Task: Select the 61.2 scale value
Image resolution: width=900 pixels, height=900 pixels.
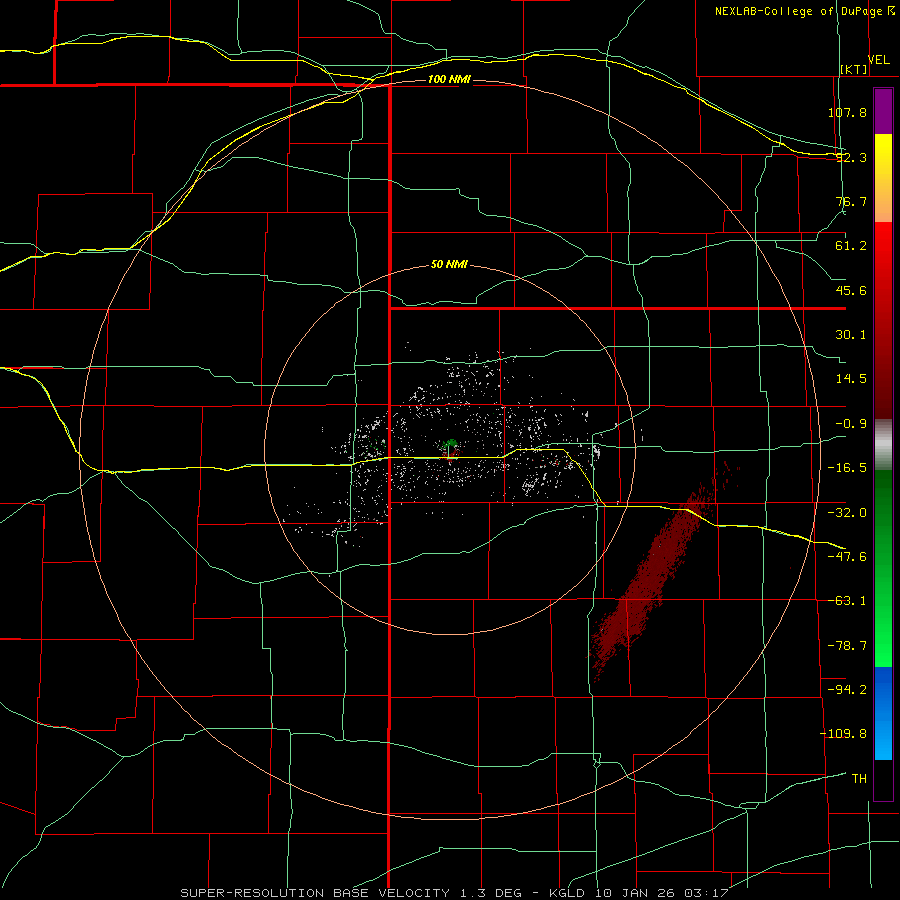Action: pos(851,246)
